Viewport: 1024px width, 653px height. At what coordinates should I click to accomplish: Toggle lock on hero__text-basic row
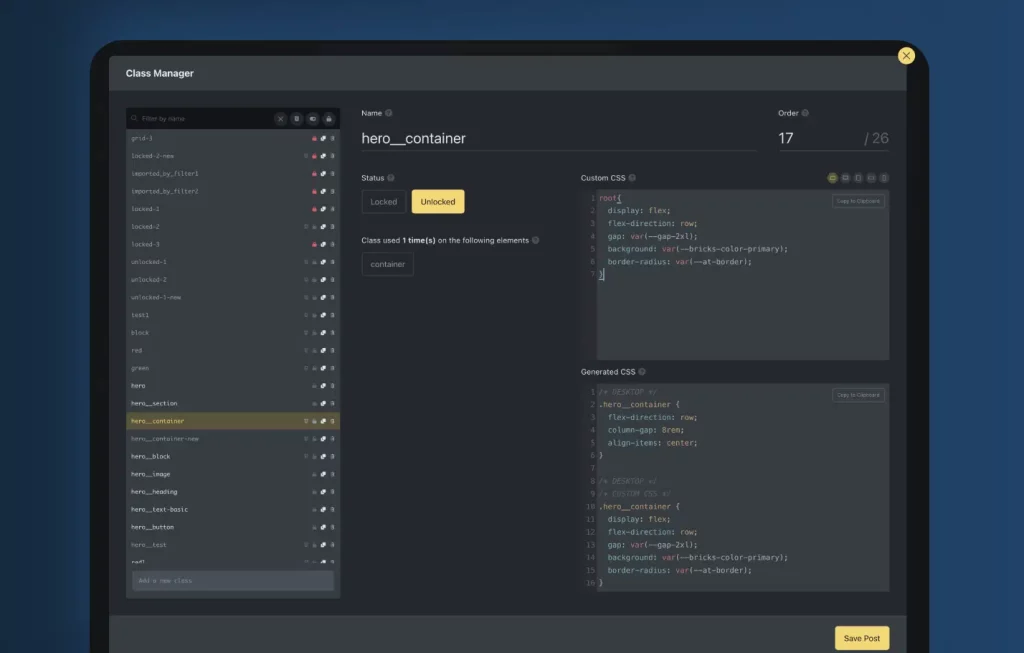(x=314, y=509)
